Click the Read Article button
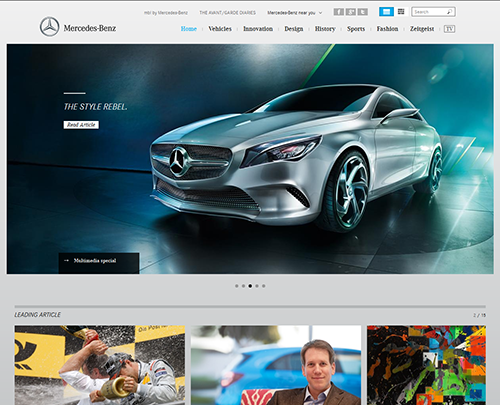This screenshot has height=405, width=500. 81,125
